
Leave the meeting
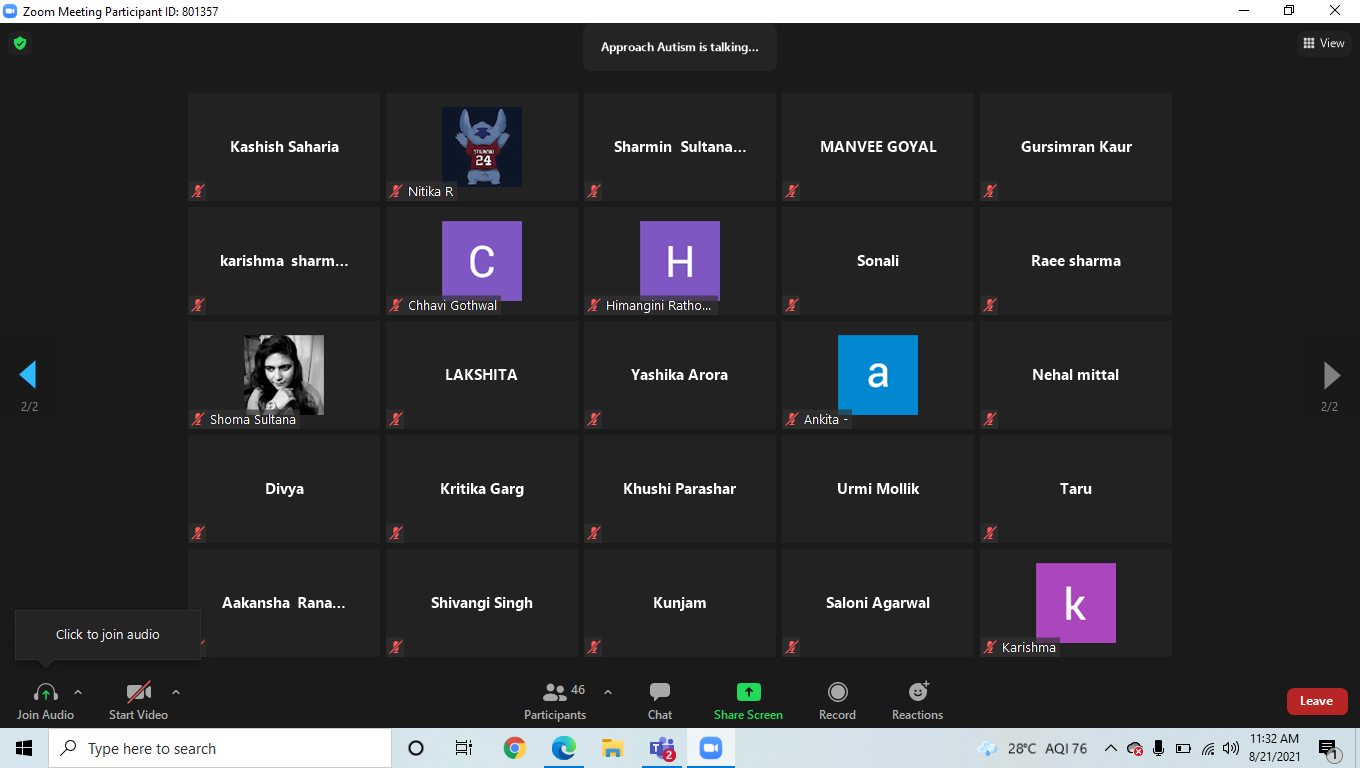1316,701
